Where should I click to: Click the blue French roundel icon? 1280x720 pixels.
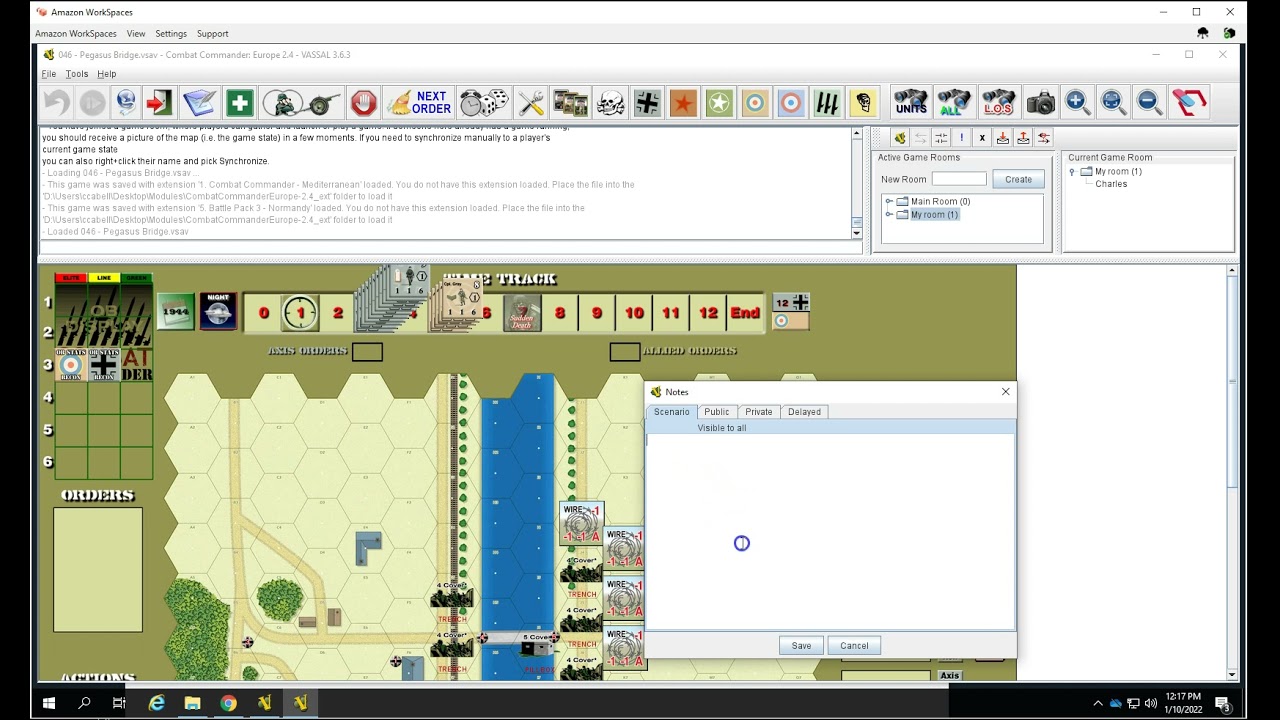pos(791,102)
